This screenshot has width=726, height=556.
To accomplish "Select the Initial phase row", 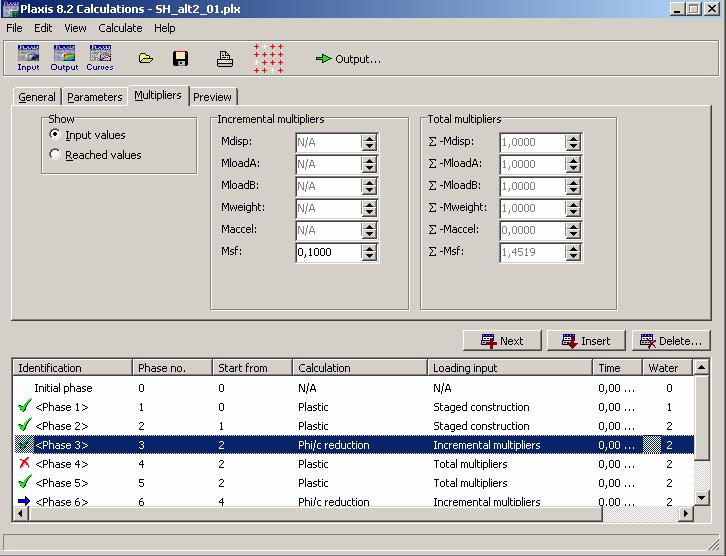I will pyautogui.click(x=353, y=387).
